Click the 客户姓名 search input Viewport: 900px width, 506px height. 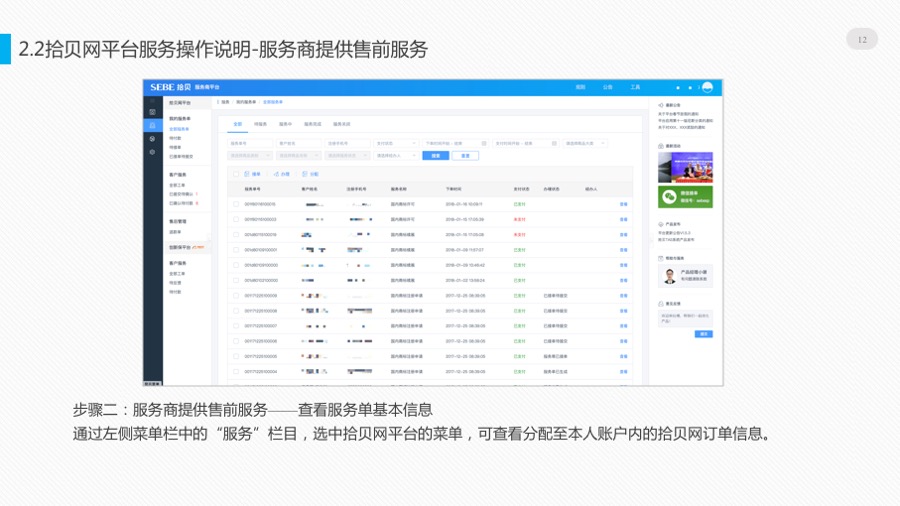(298, 143)
